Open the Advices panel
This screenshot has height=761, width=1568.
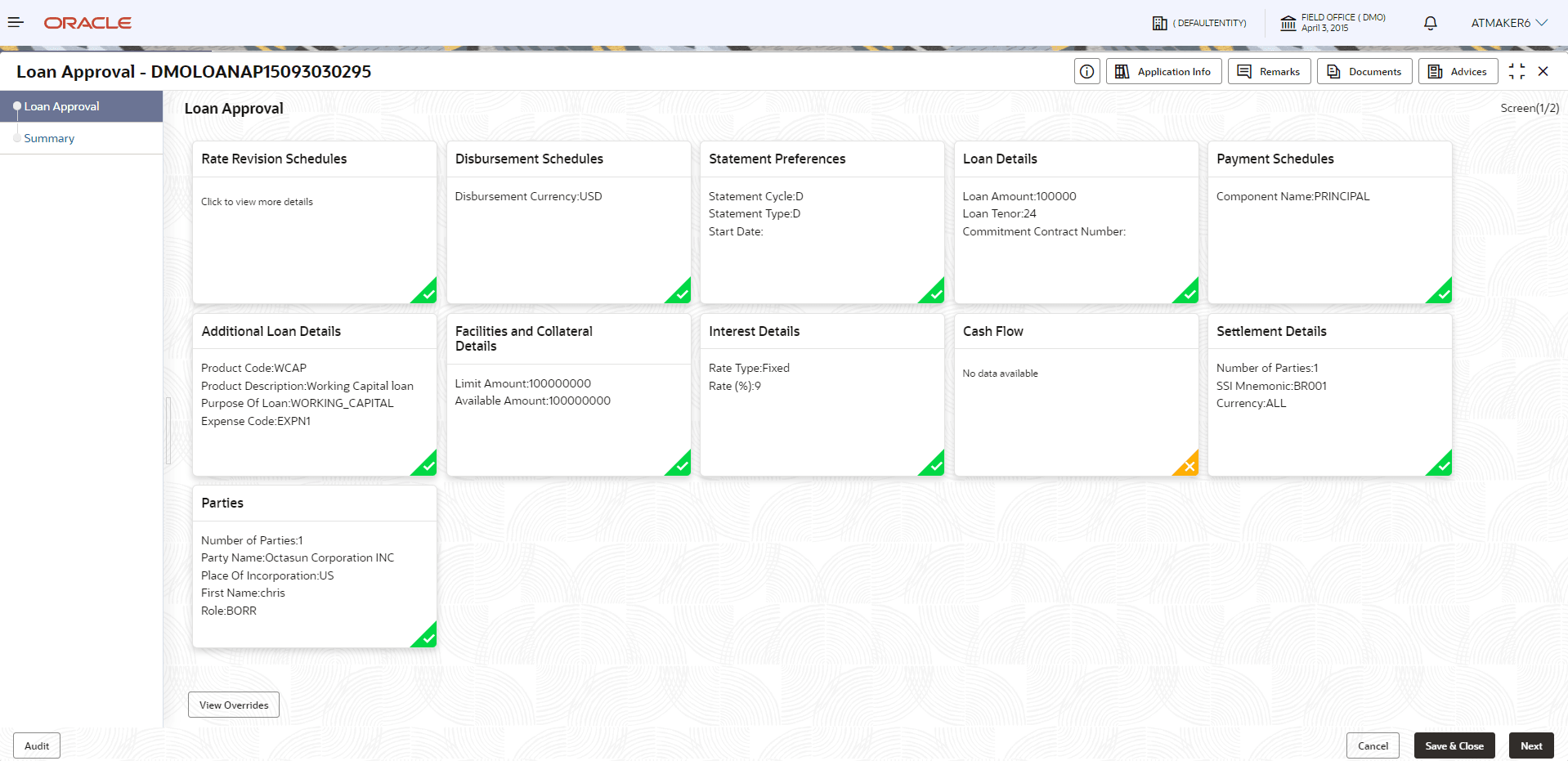point(1458,71)
